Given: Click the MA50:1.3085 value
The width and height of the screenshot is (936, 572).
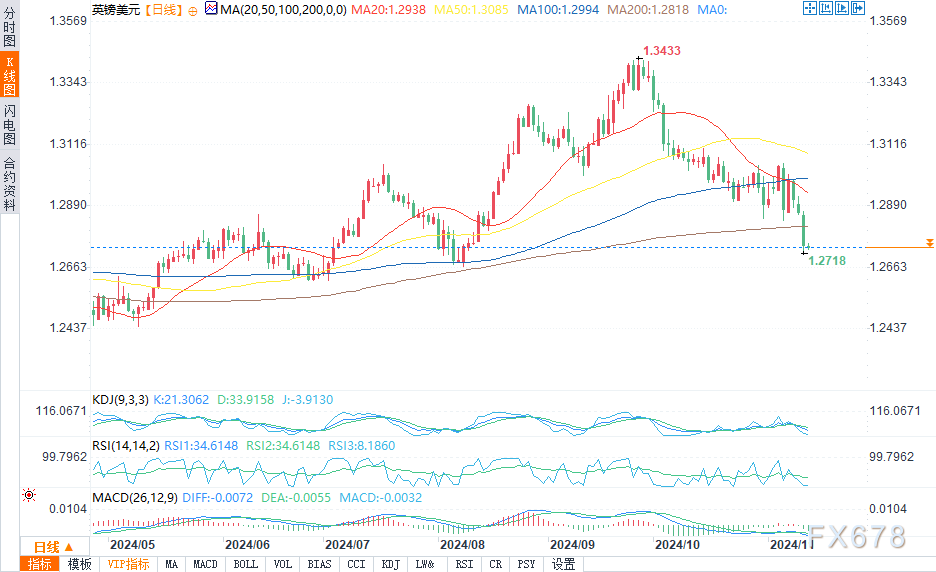Looking at the screenshot, I should point(472,10).
